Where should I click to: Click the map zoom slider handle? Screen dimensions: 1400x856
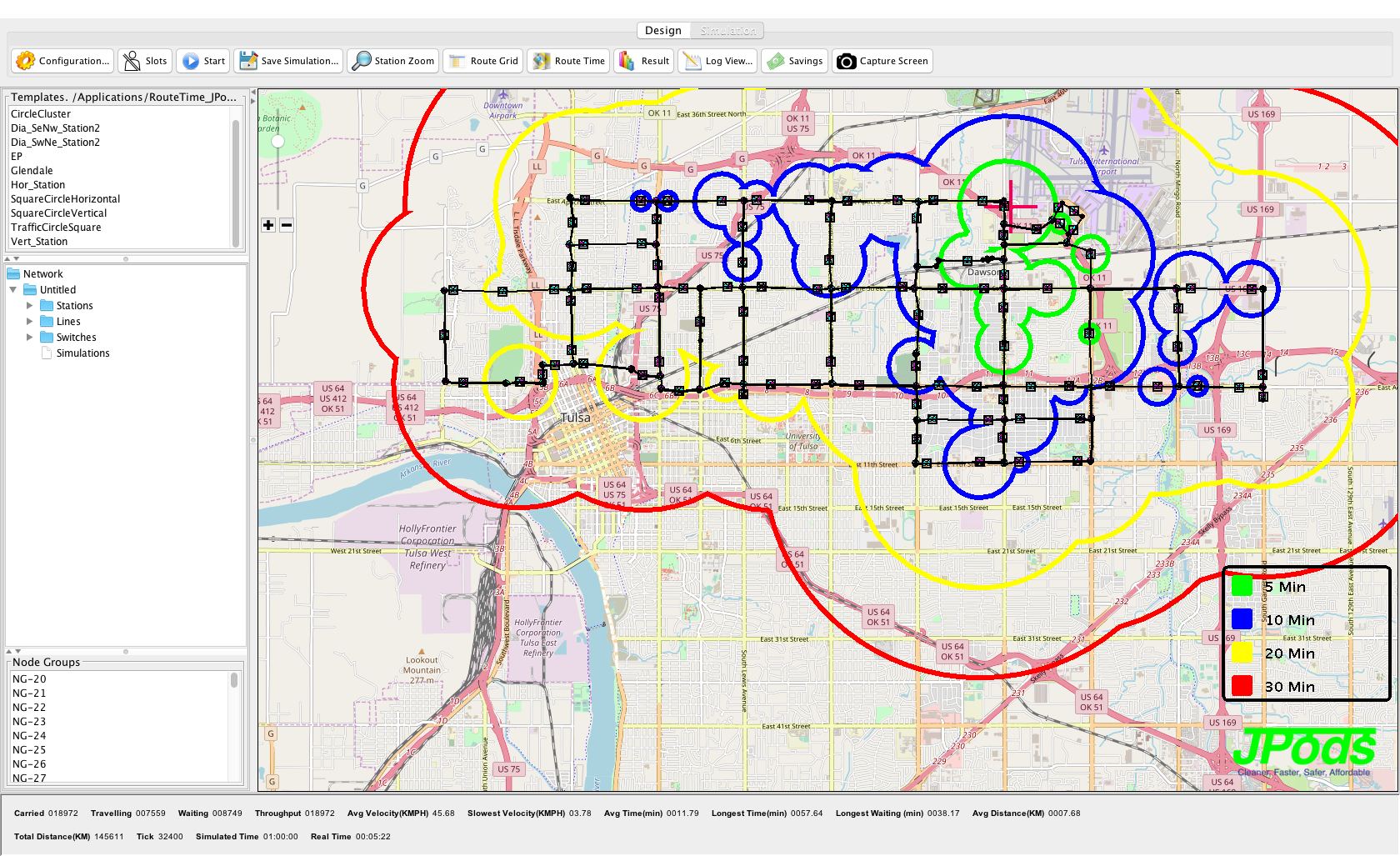point(278,142)
